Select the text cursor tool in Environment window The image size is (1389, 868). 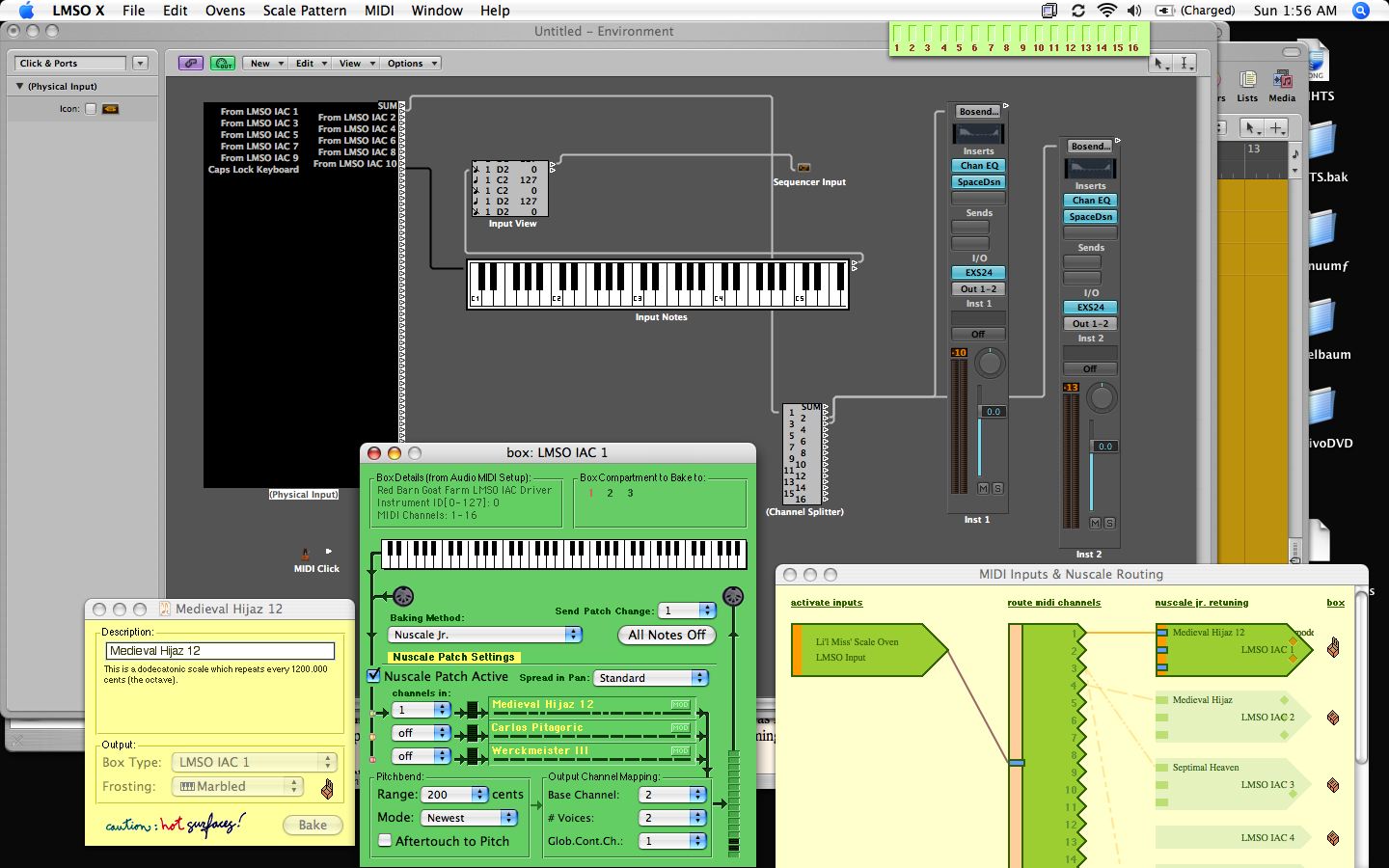pyautogui.click(x=1185, y=63)
